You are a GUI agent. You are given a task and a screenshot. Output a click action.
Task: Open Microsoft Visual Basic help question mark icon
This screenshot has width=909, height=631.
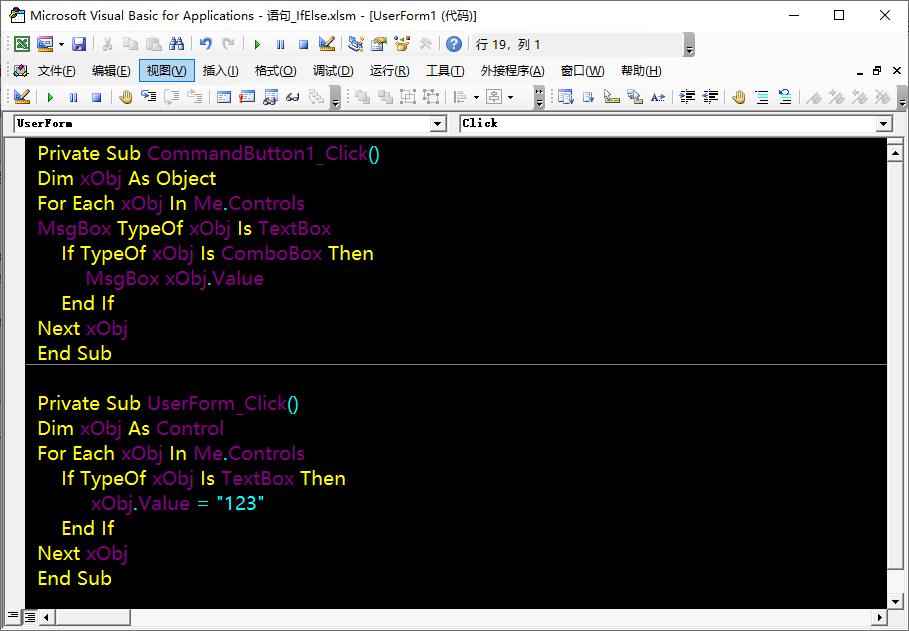[x=454, y=44]
